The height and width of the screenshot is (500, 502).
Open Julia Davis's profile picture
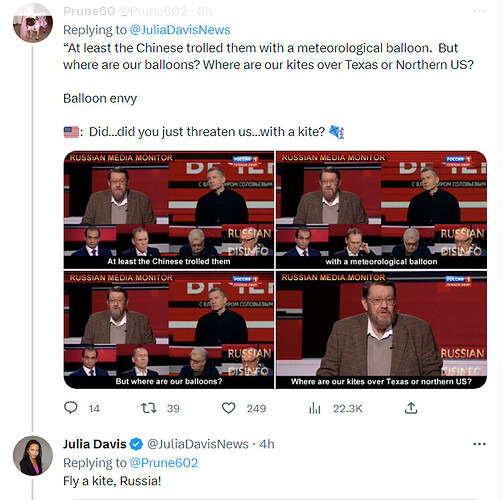coord(33,455)
